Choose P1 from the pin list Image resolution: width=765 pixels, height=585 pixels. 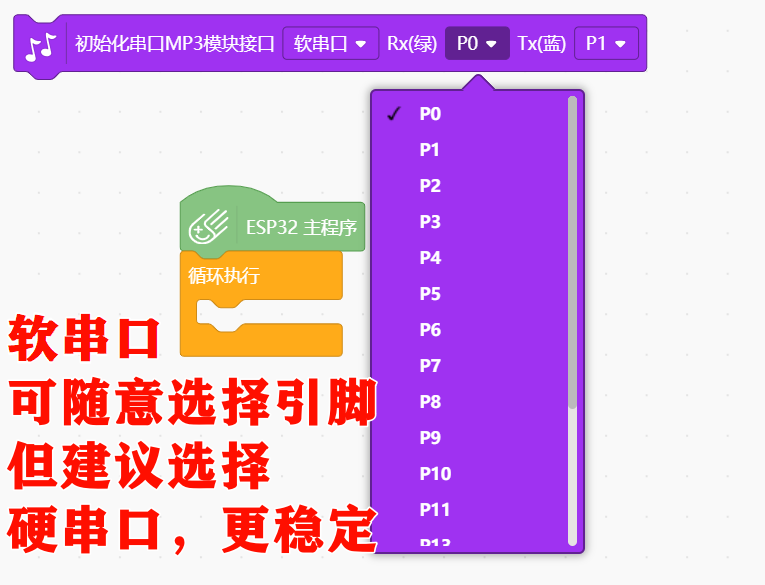(468, 150)
